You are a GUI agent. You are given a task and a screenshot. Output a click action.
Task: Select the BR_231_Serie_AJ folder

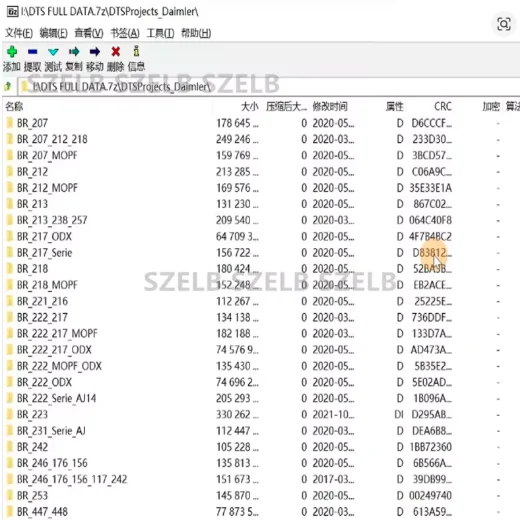[x=51, y=431]
